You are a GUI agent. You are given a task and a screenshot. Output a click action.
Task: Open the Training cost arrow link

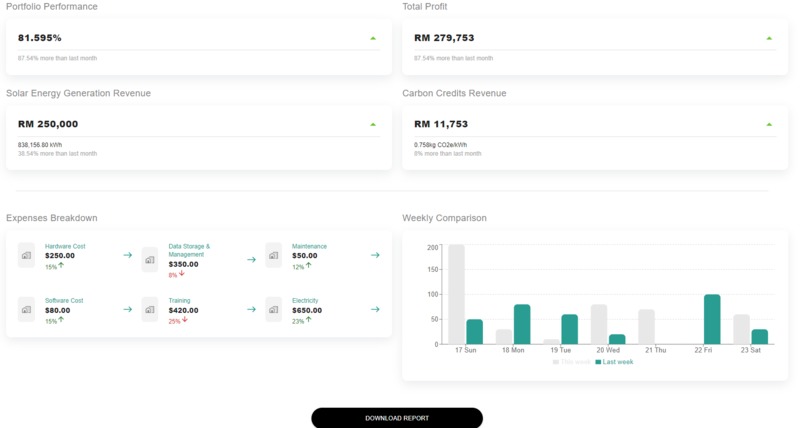pos(251,309)
